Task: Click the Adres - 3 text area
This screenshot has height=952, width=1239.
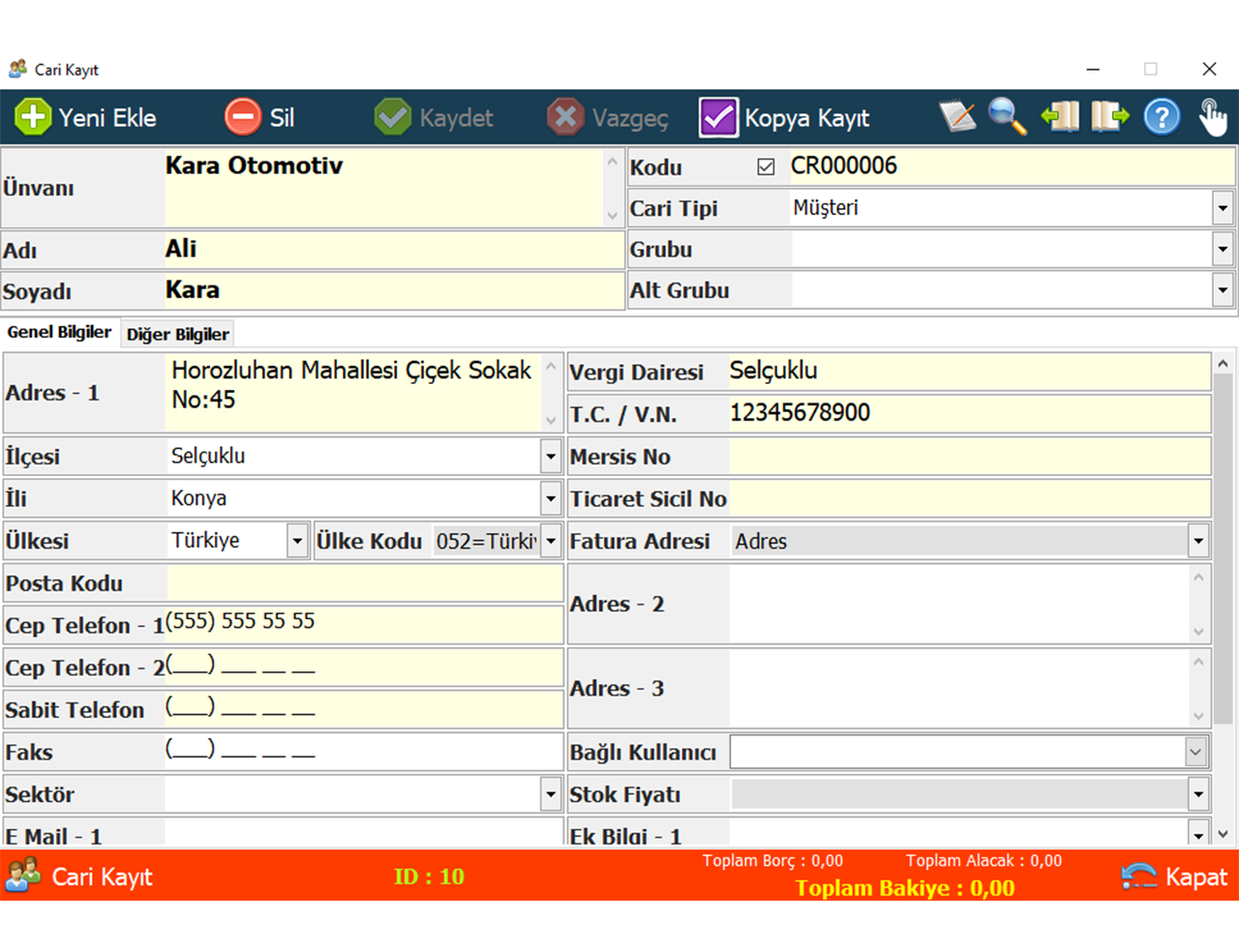Action: click(x=958, y=689)
